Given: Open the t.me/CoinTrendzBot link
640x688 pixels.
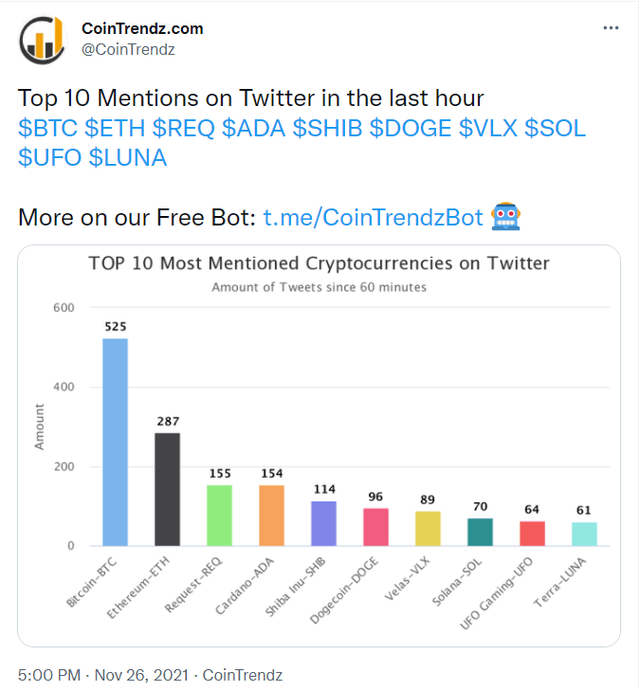Looking at the screenshot, I should coord(373,217).
